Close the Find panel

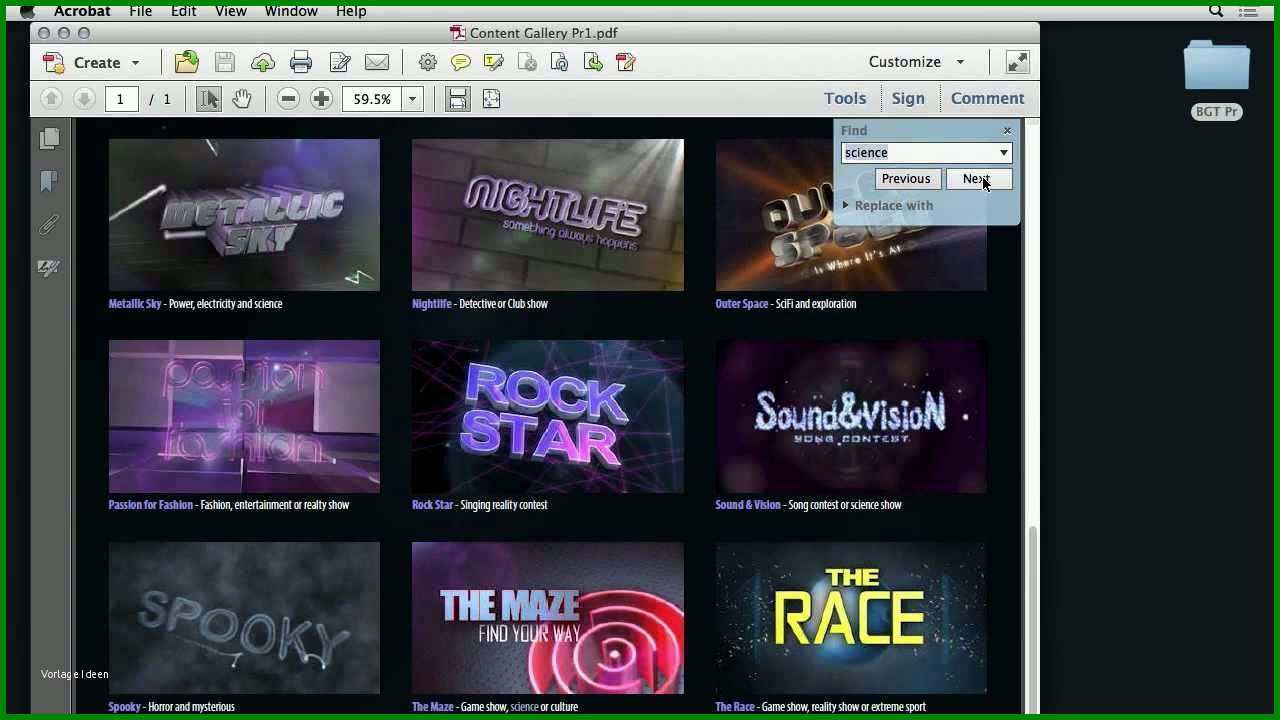[1007, 130]
